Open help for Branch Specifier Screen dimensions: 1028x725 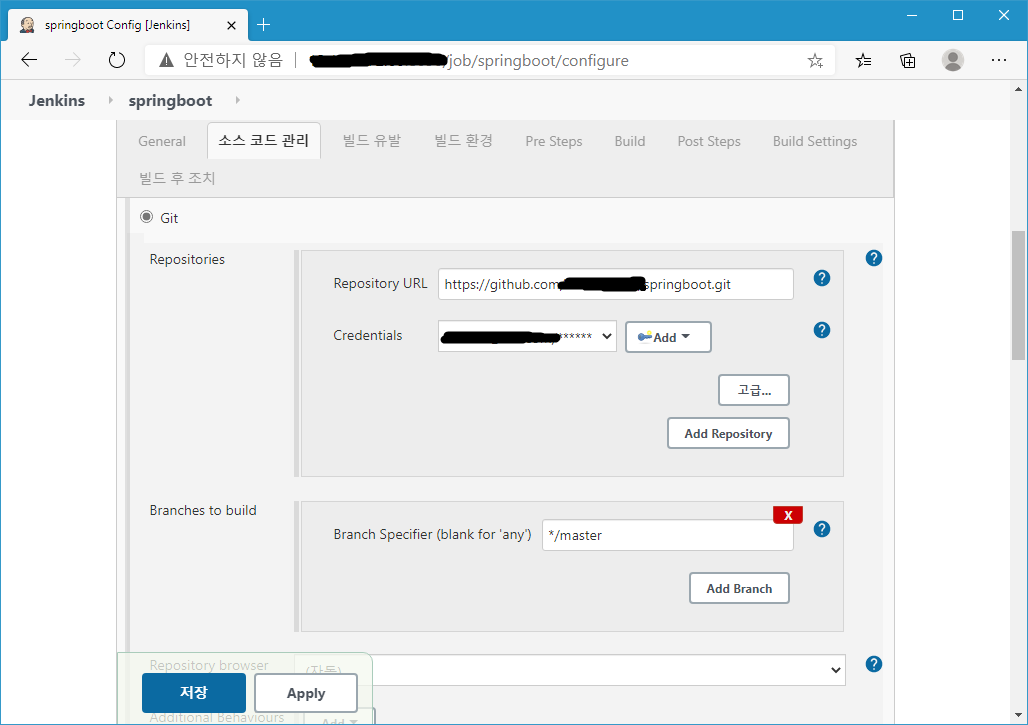(821, 529)
